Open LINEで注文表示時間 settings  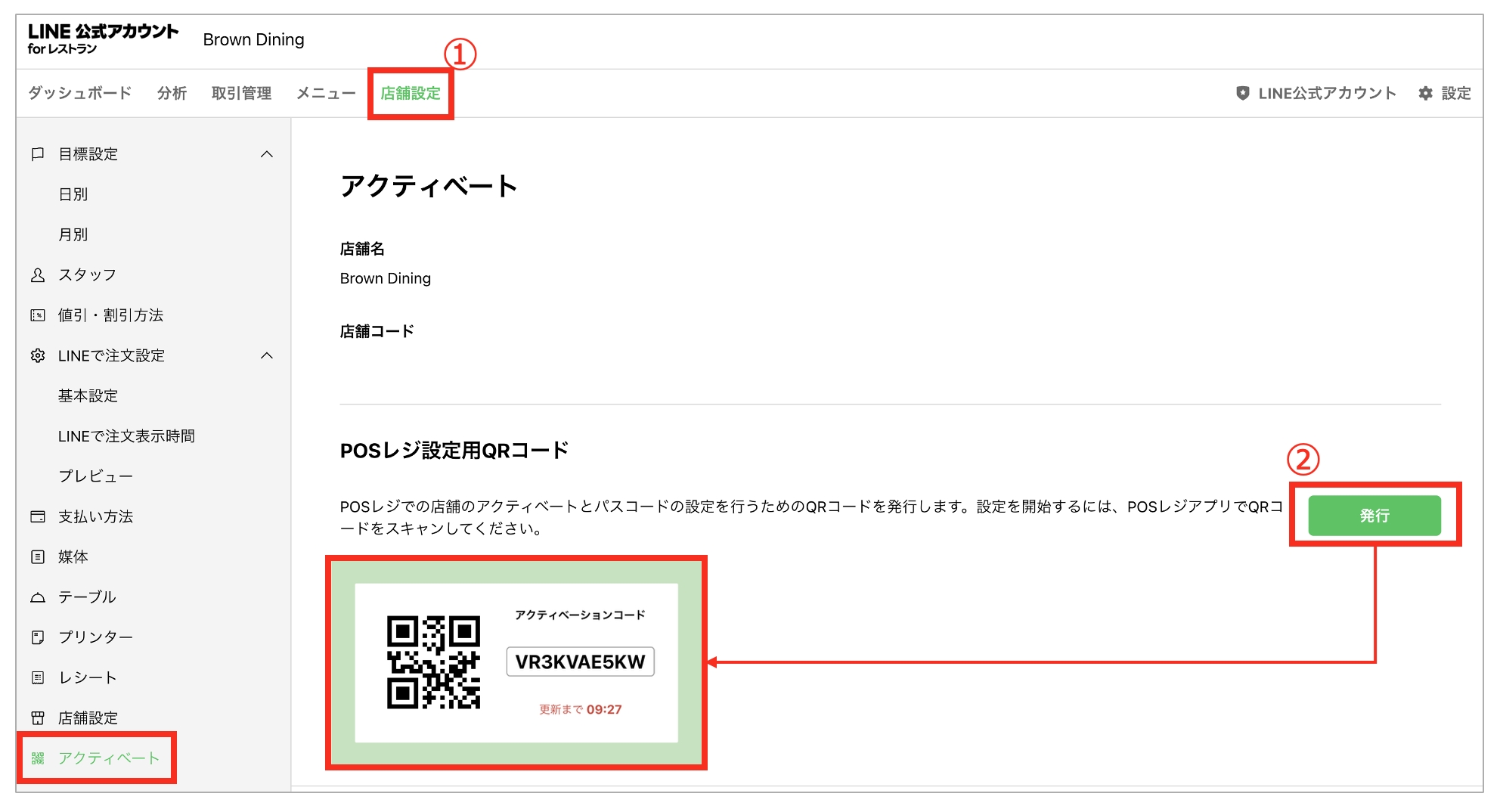click(126, 435)
